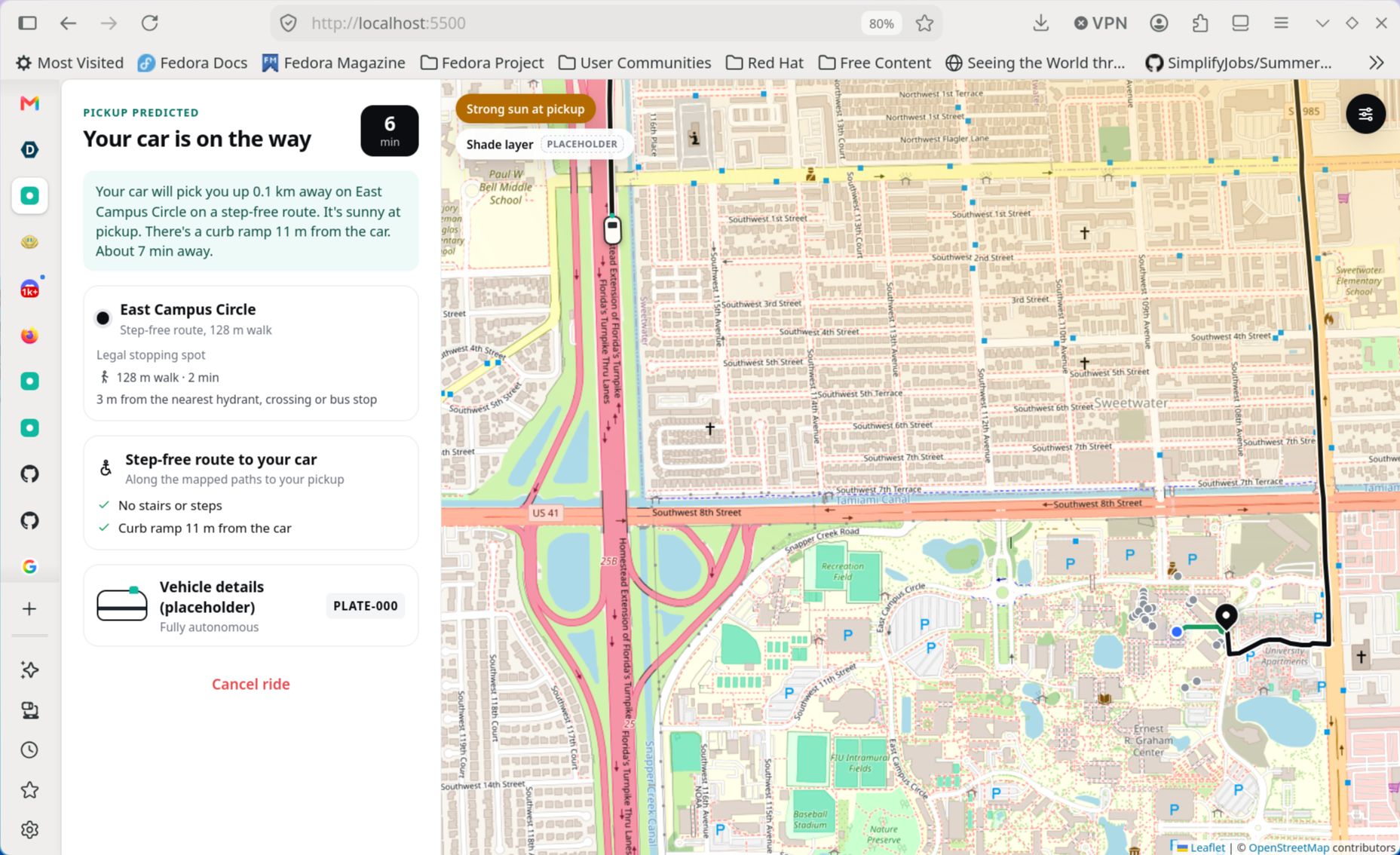The height and width of the screenshot is (855, 1400).
Task: Open the map settings sliders button
Action: click(x=1365, y=115)
